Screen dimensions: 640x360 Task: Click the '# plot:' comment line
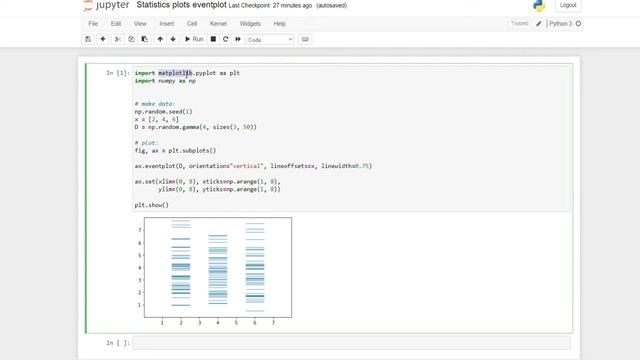click(x=146, y=143)
